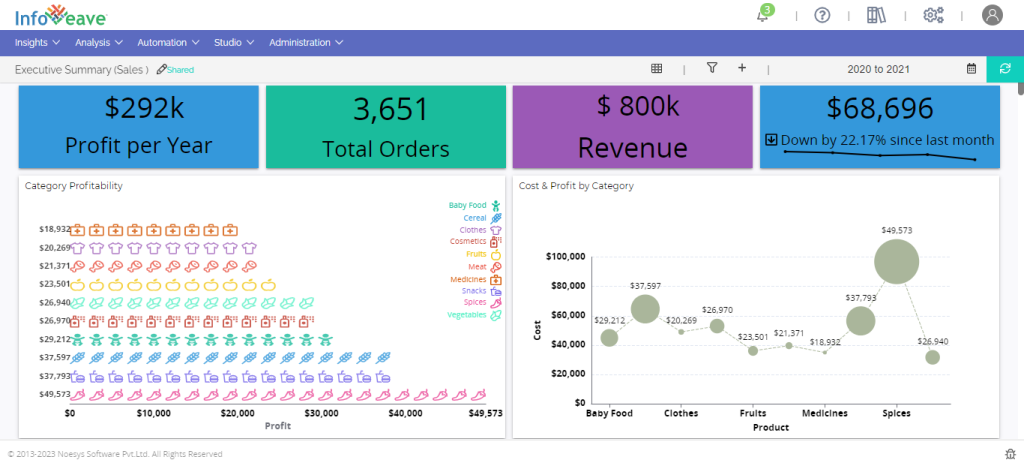The image size is (1024, 469).
Task: Open the Administration menu
Action: [306, 43]
